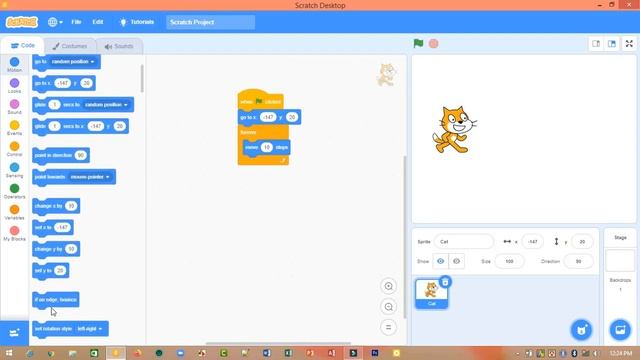Select the Stage backdrop thumbnail

(x=620, y=260)
